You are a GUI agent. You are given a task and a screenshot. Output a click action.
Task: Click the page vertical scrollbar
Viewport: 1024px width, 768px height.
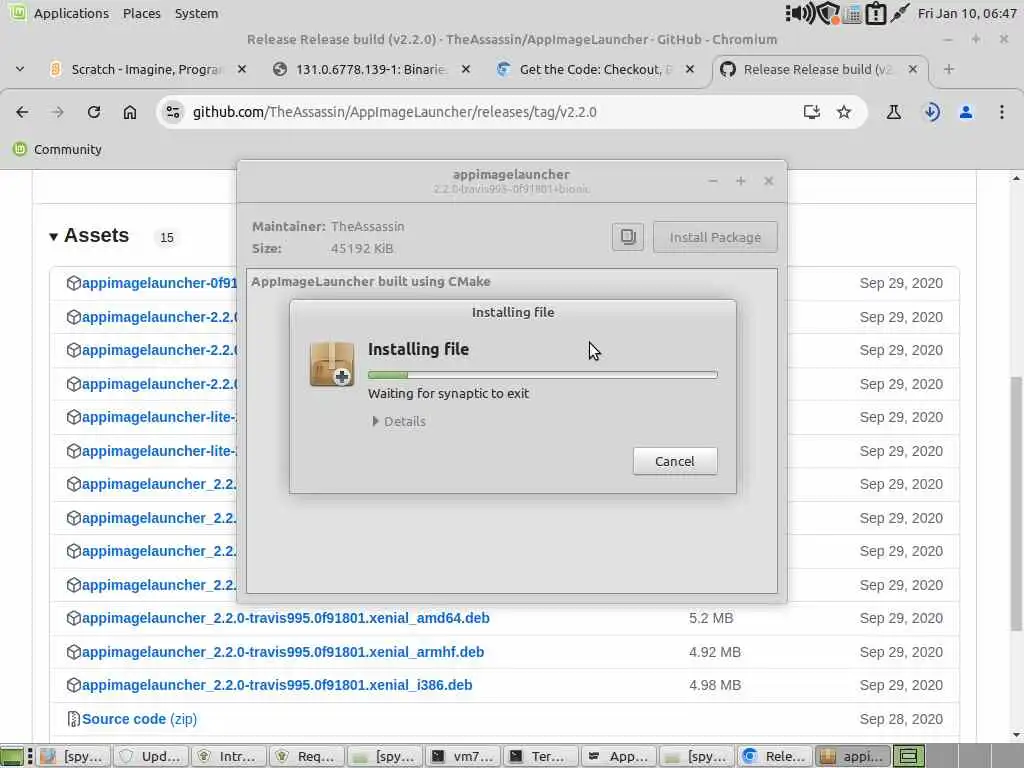click(1016, 503)
